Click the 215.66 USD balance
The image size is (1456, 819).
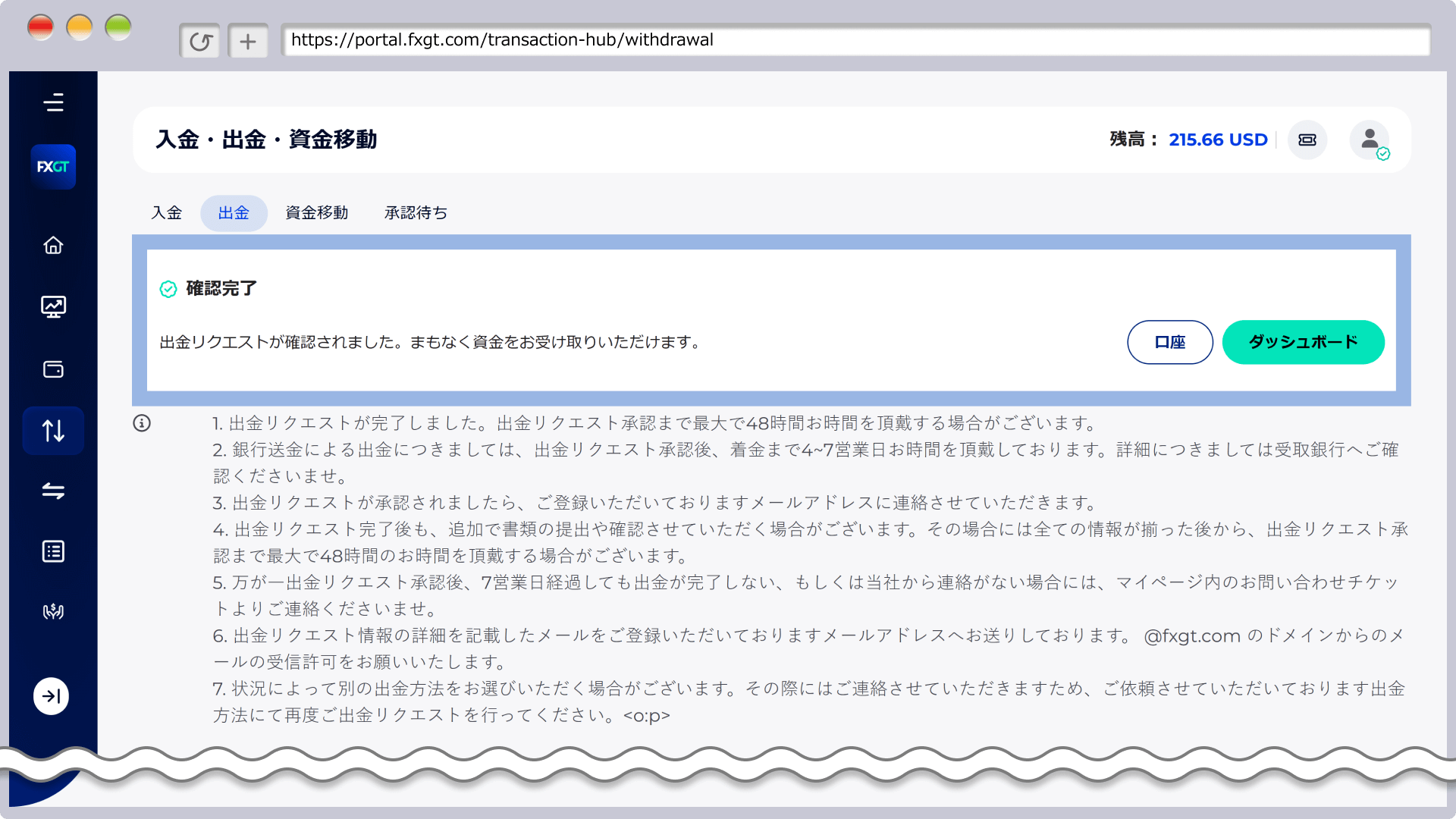(1218, 140)
